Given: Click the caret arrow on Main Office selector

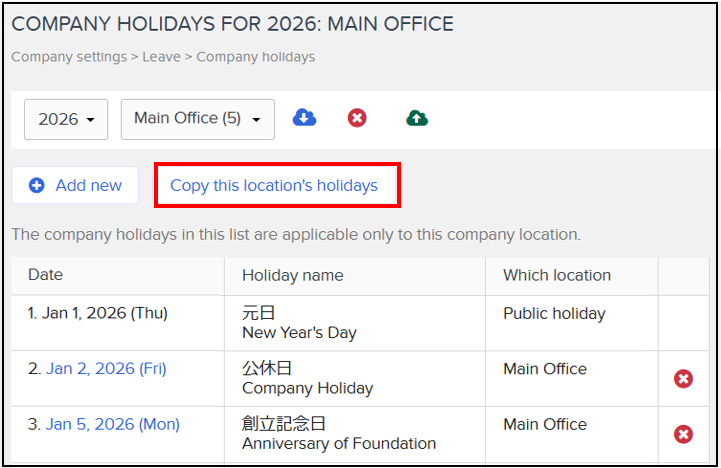Looking at the screenshot, I should click(x=257, y=120).
